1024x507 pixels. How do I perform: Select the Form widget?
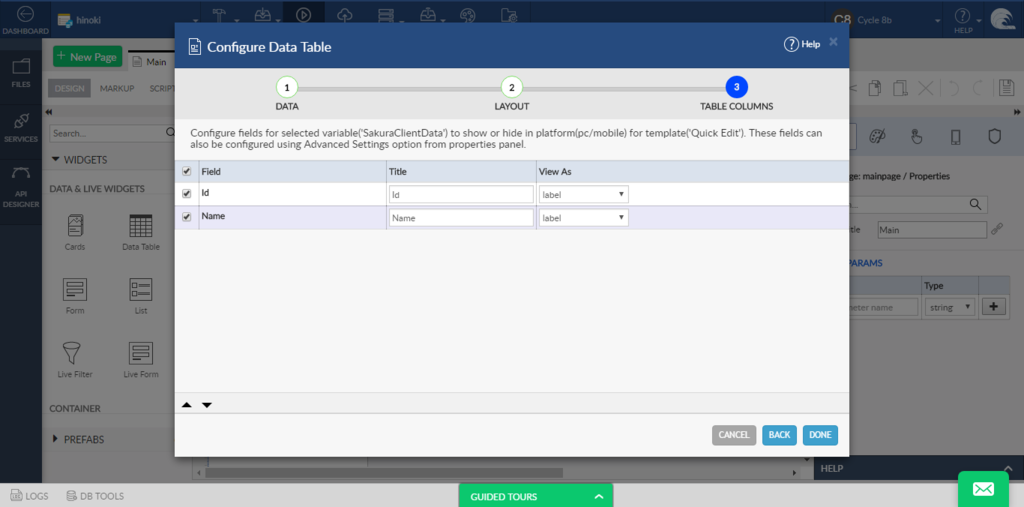tap(75, 296)
